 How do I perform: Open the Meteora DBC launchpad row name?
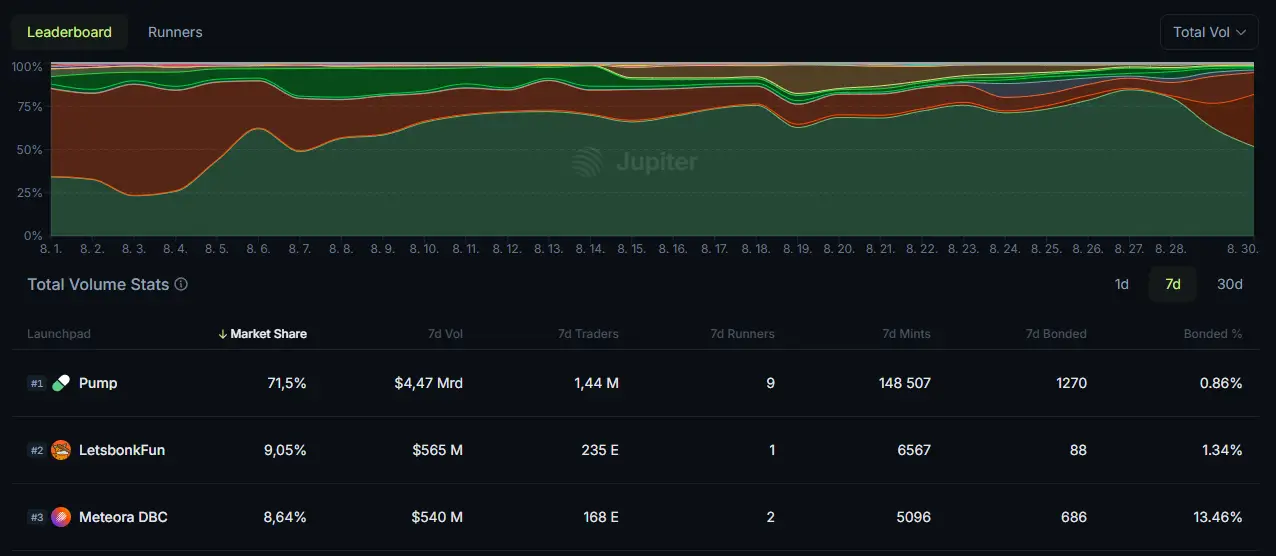[123, 517]
